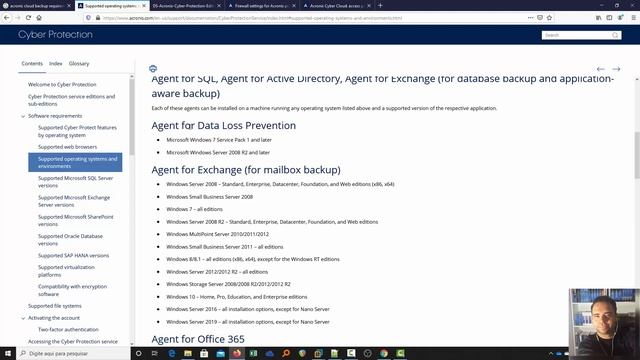Open Task View on taskbar

click(155, 353)
